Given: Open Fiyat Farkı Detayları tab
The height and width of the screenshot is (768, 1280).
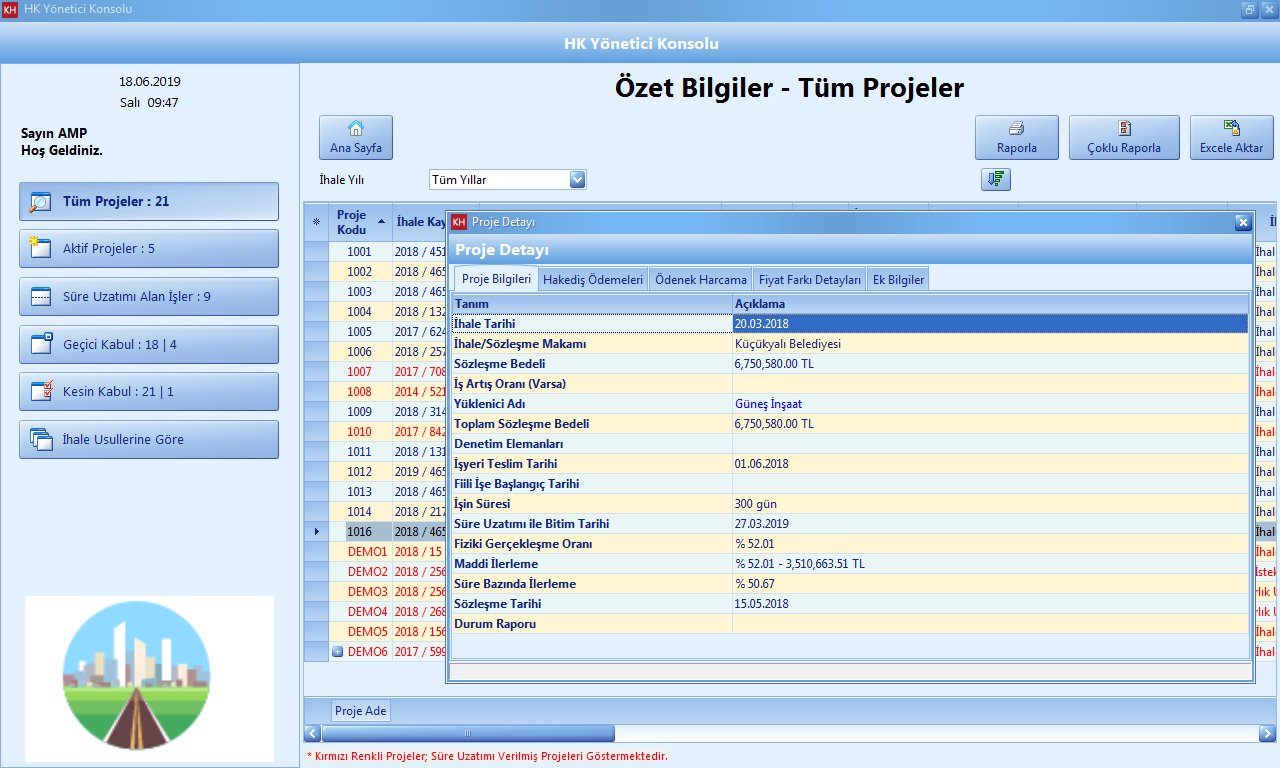Looking at the screenshot, I should tap(809, 280).
